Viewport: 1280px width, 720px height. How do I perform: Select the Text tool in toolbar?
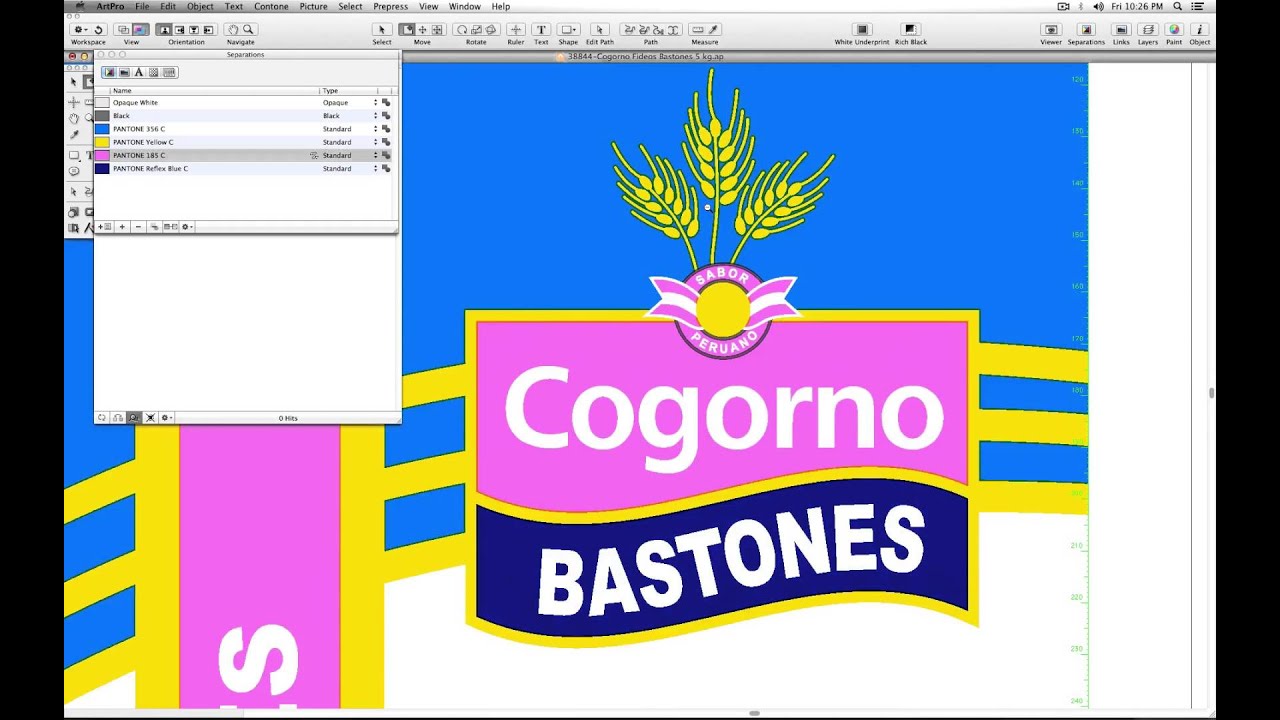(x=541, y=30)
